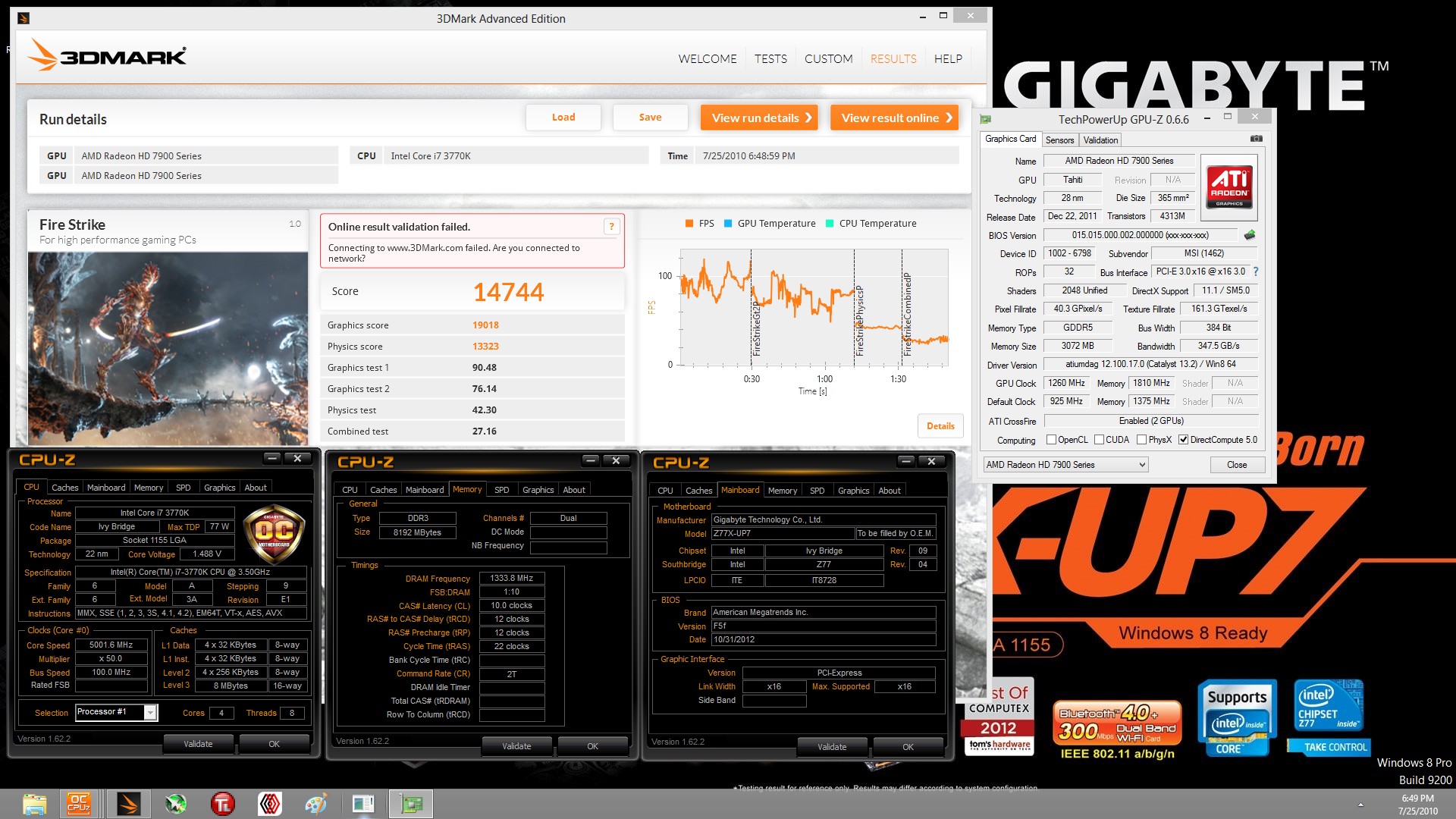Click the red hexagon app taskbar icon
This screenshot has height=819, width=1456.
point(270,804)
